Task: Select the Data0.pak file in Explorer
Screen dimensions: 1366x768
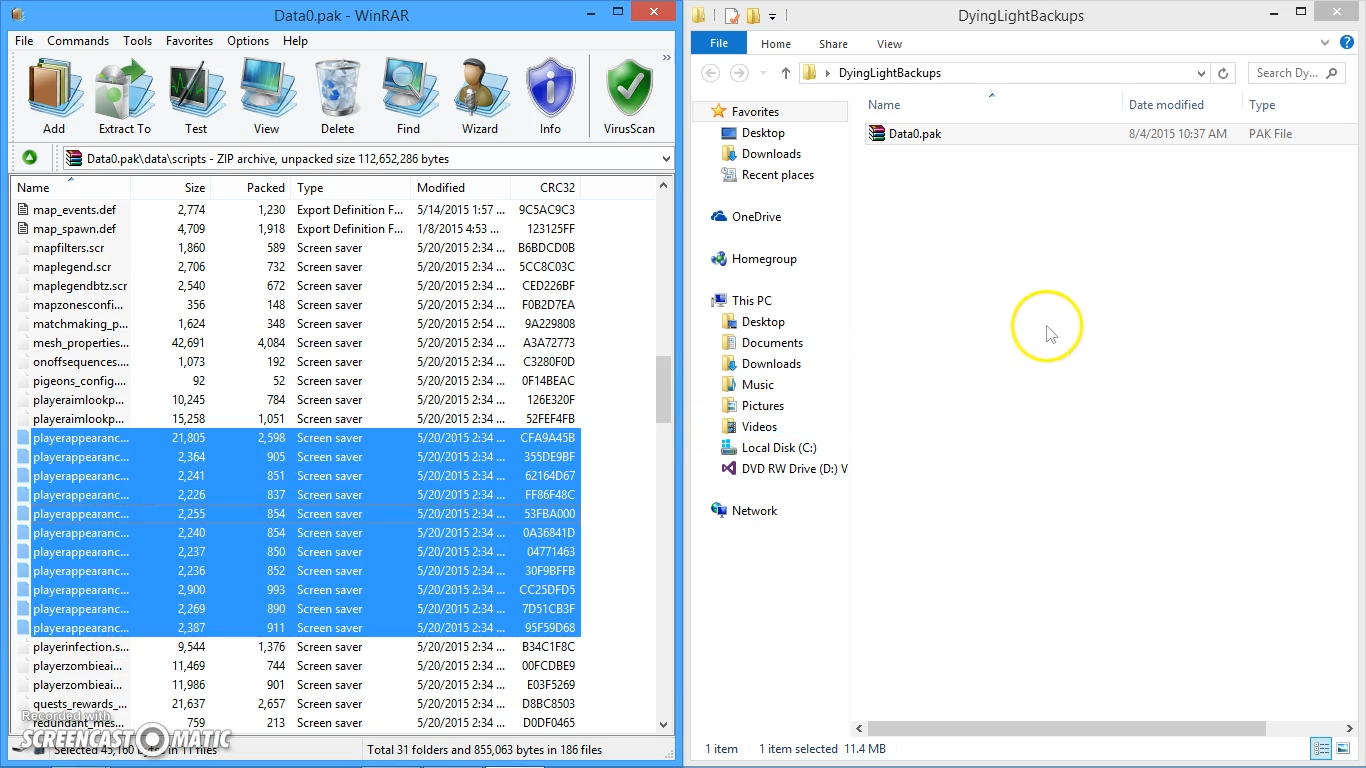Action: click(915, 134)
